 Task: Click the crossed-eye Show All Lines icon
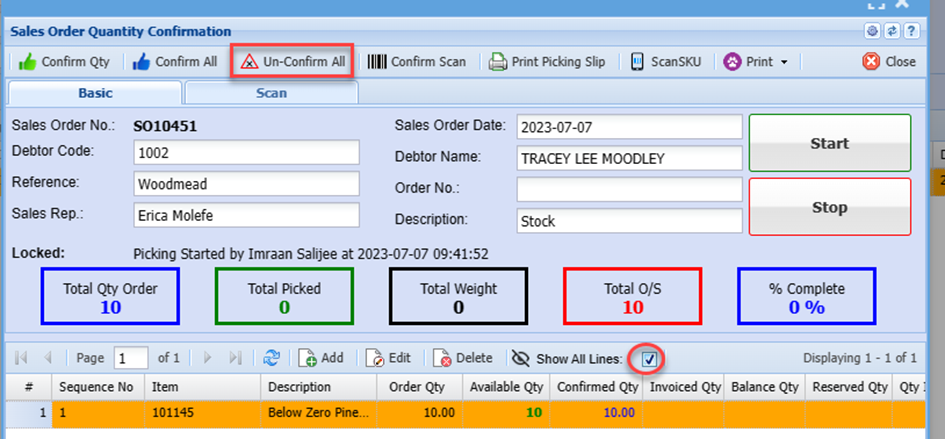520,359
